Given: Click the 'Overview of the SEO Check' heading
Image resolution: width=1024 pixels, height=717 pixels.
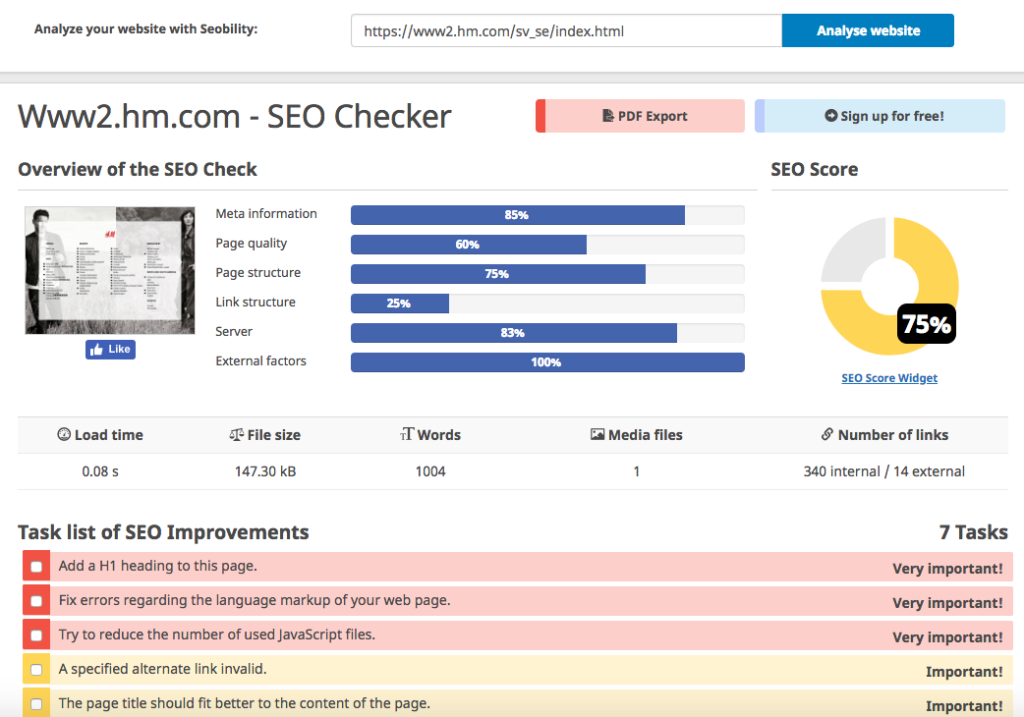Looking at the screenshot, I should [137, 170].
